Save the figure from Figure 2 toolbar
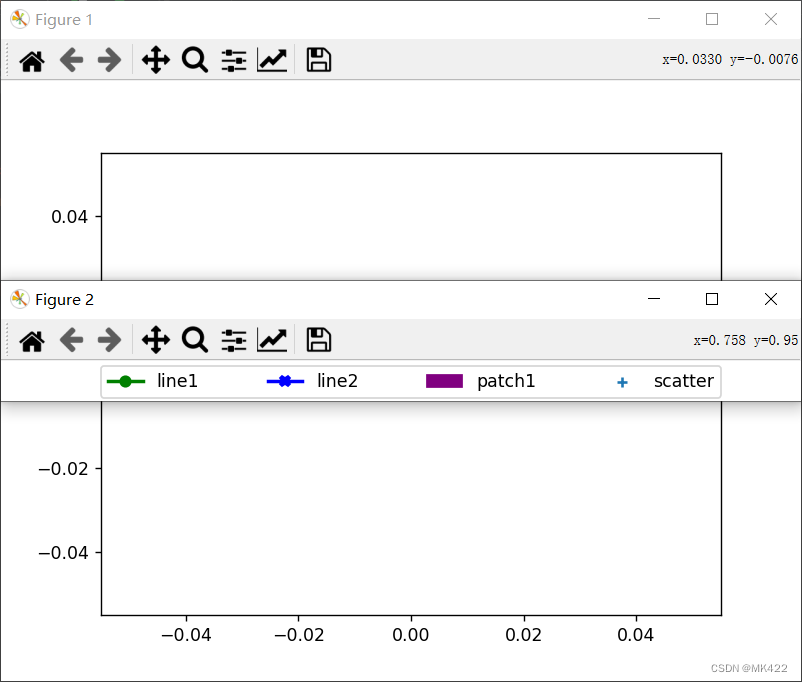 (x=319, y=340)
